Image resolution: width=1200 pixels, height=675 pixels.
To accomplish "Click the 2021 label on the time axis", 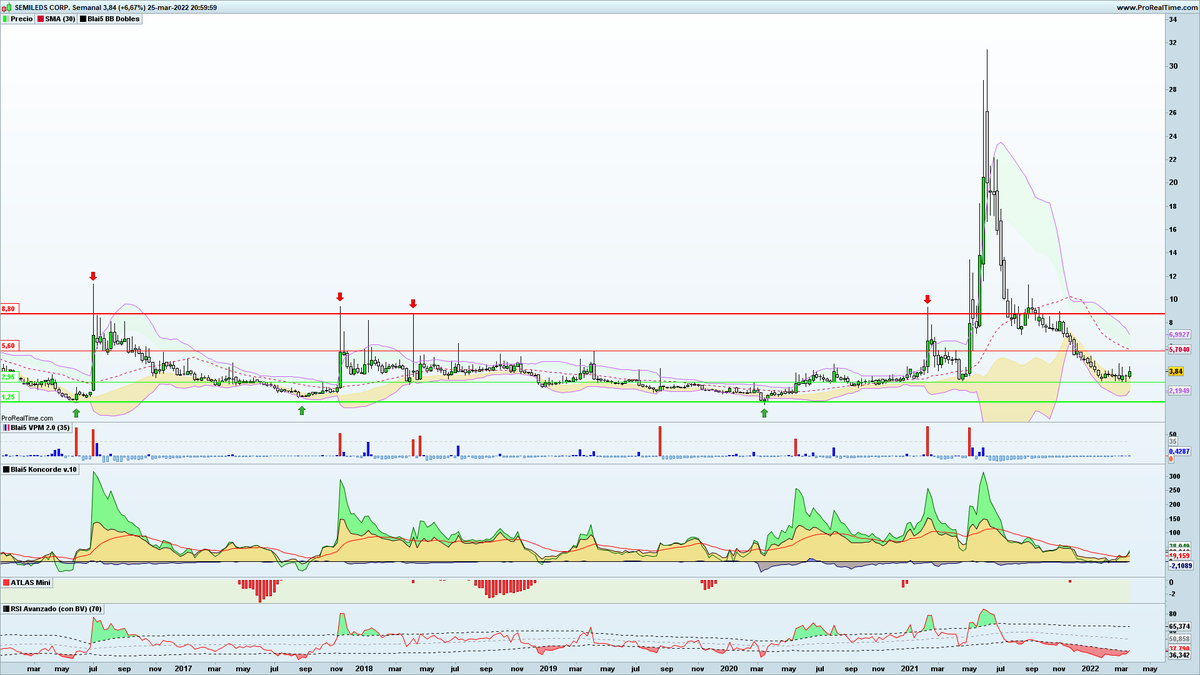I will (x=911, y=667).
